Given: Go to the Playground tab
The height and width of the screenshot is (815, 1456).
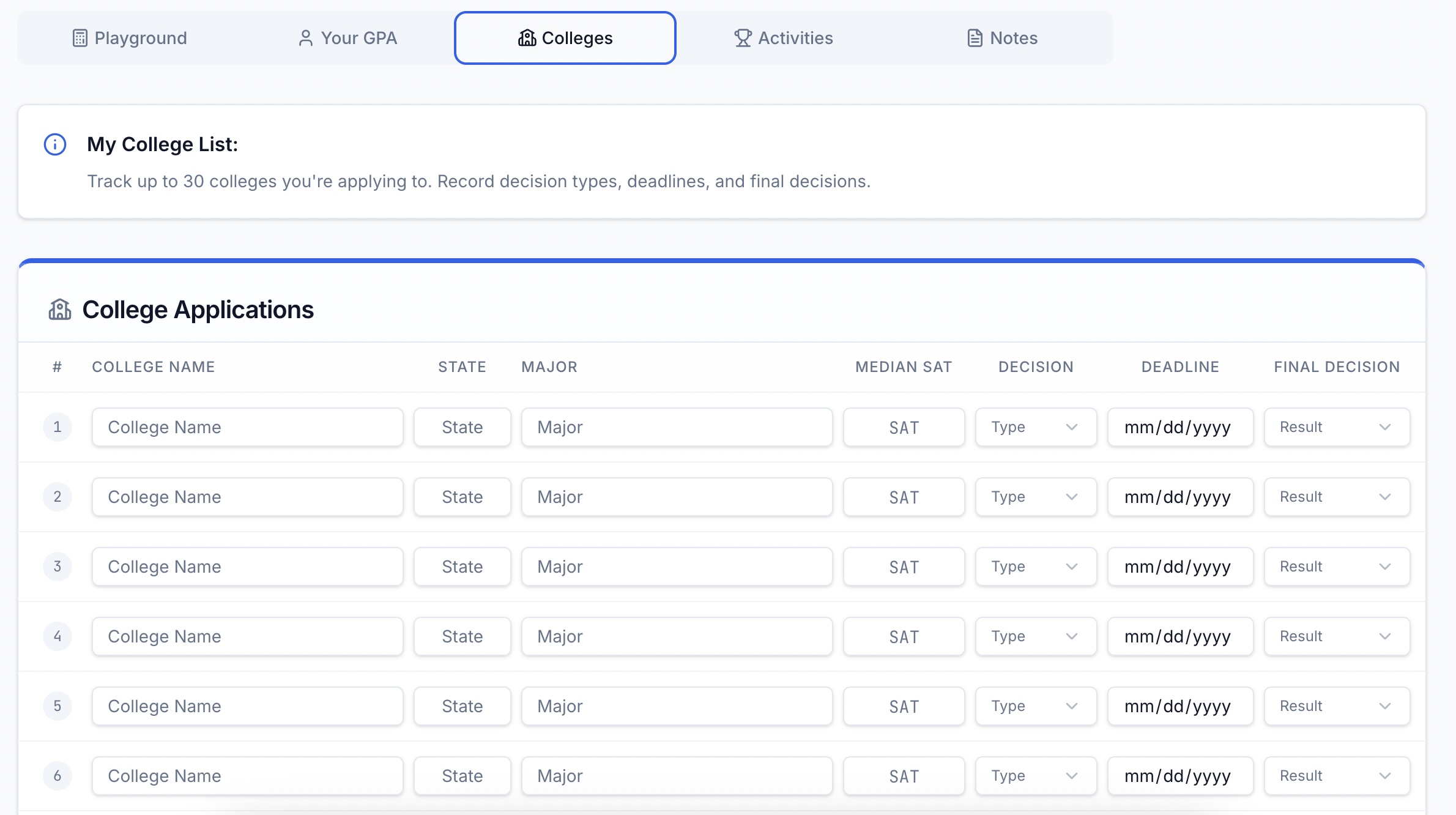Looking at the screenshot, I should [x=130, y=38].
